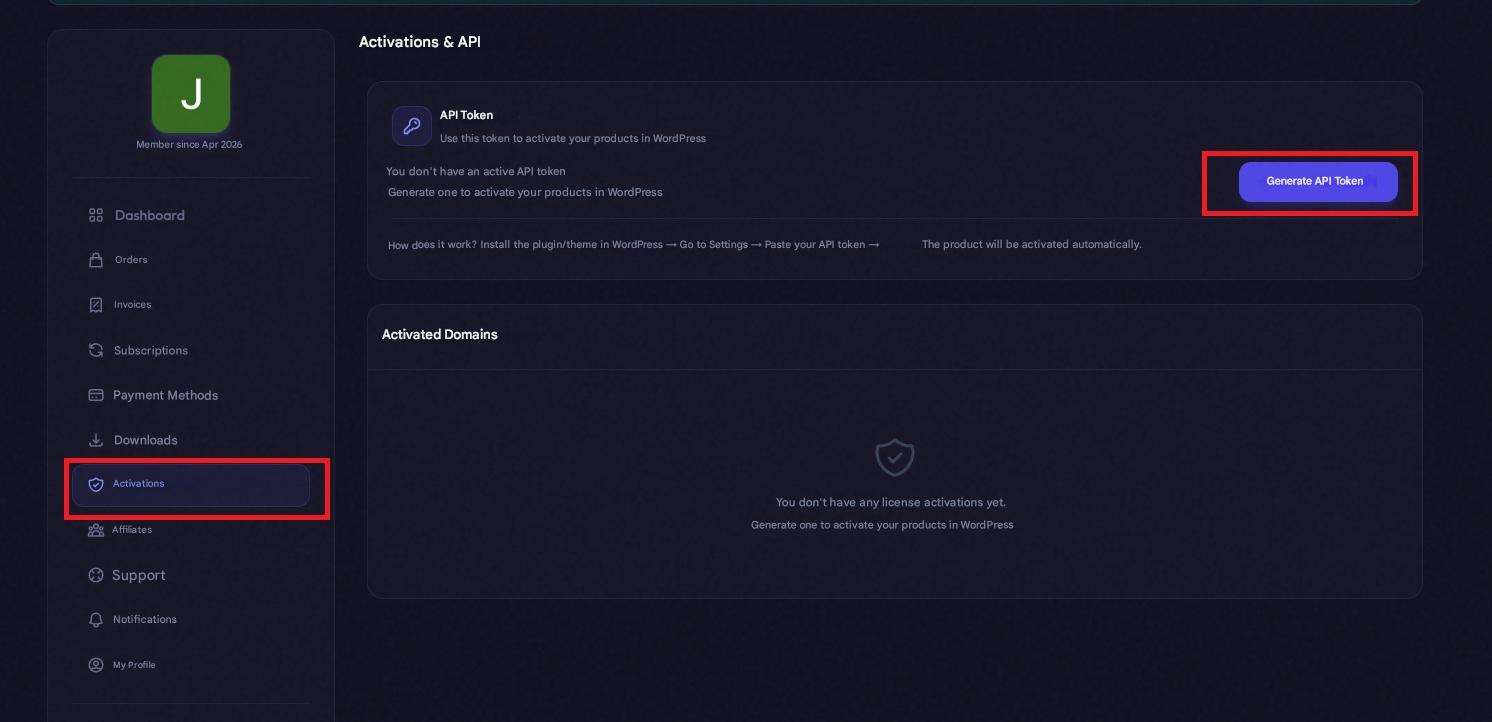Click the Support lifebuoy icon
The width and height of the screenshot is (1492, 722).
coord(96,575)
